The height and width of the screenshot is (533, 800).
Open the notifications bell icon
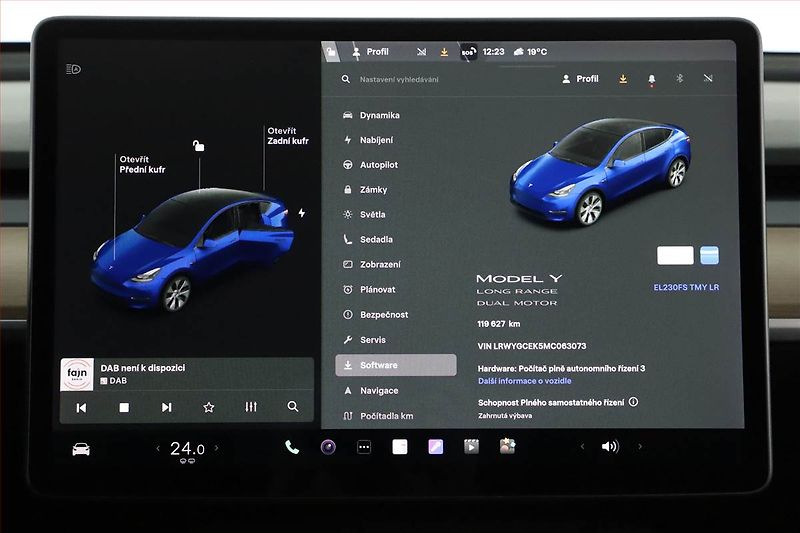652,80
